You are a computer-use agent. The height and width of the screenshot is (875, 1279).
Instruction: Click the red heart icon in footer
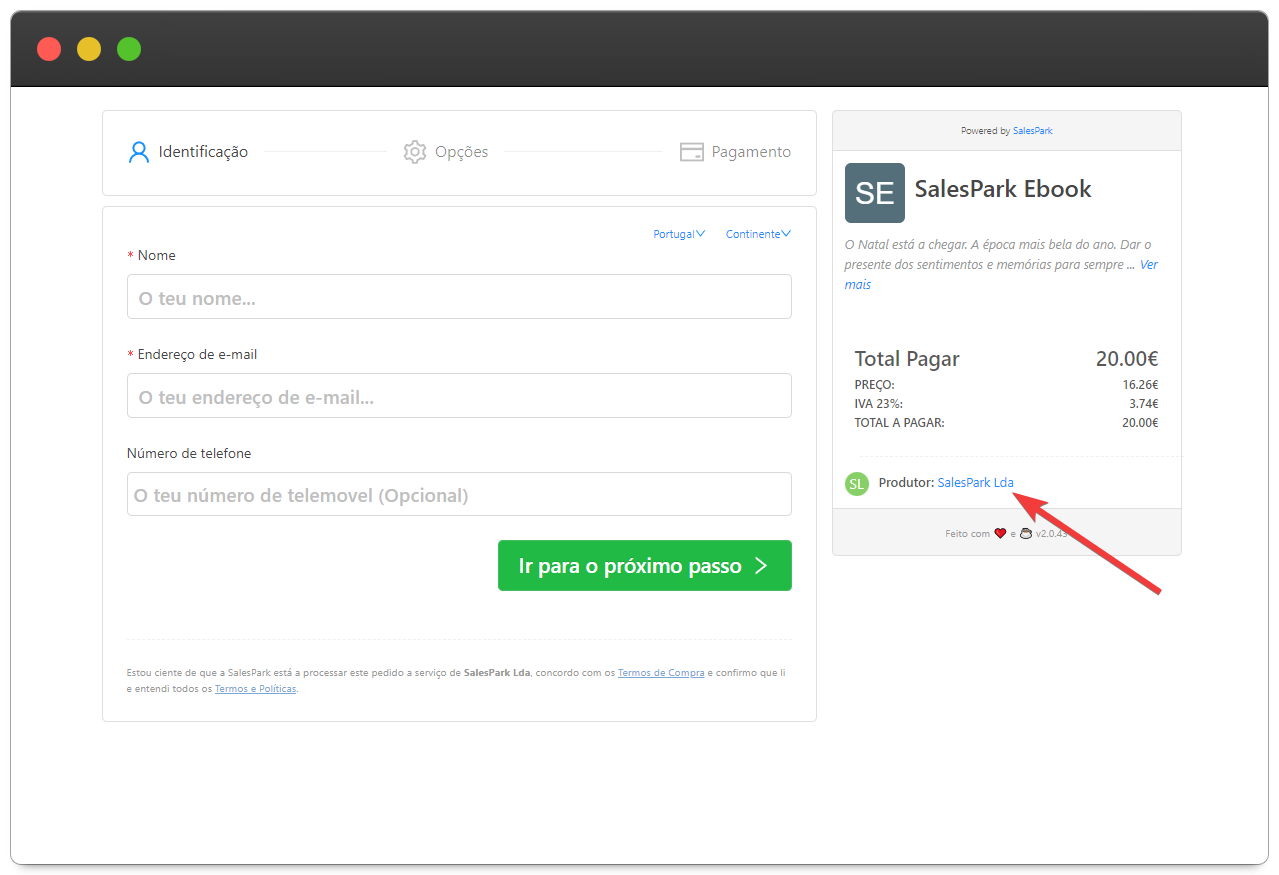click(x=1000, y=534)
